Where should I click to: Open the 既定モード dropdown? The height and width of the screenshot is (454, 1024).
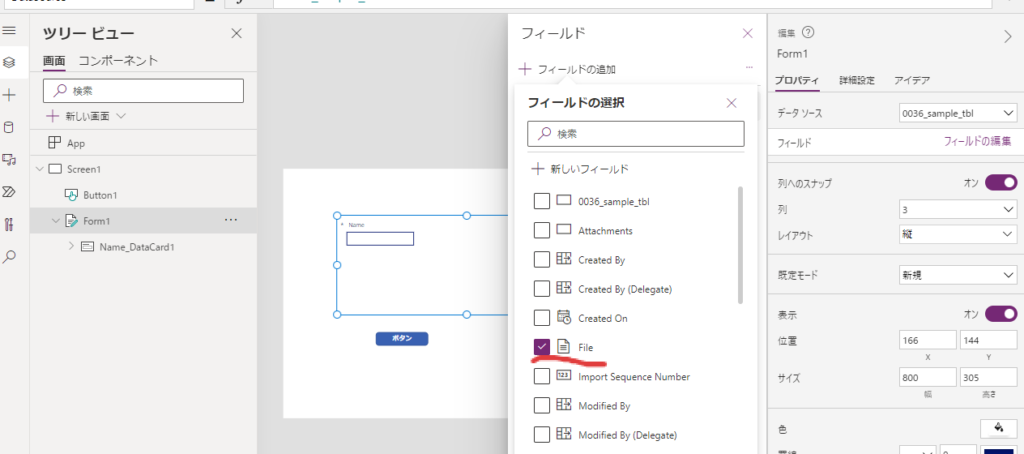point(958,274)
